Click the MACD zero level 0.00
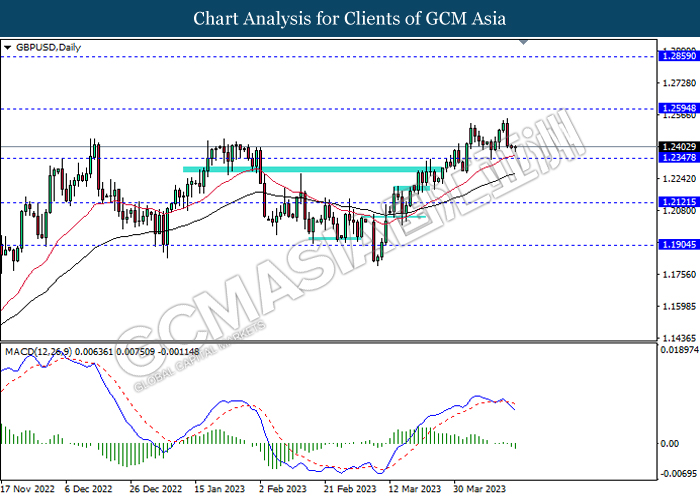Image resolution: width=700 pixels, height=500 pixels. click(x=669, y=444)
